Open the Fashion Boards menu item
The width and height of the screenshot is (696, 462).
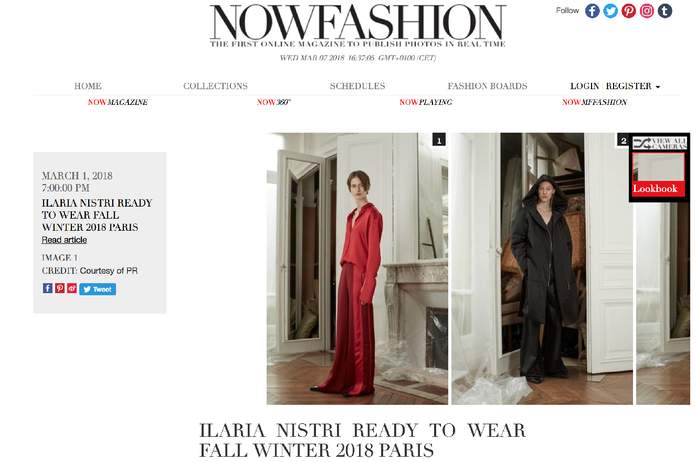tap(487, 86)
